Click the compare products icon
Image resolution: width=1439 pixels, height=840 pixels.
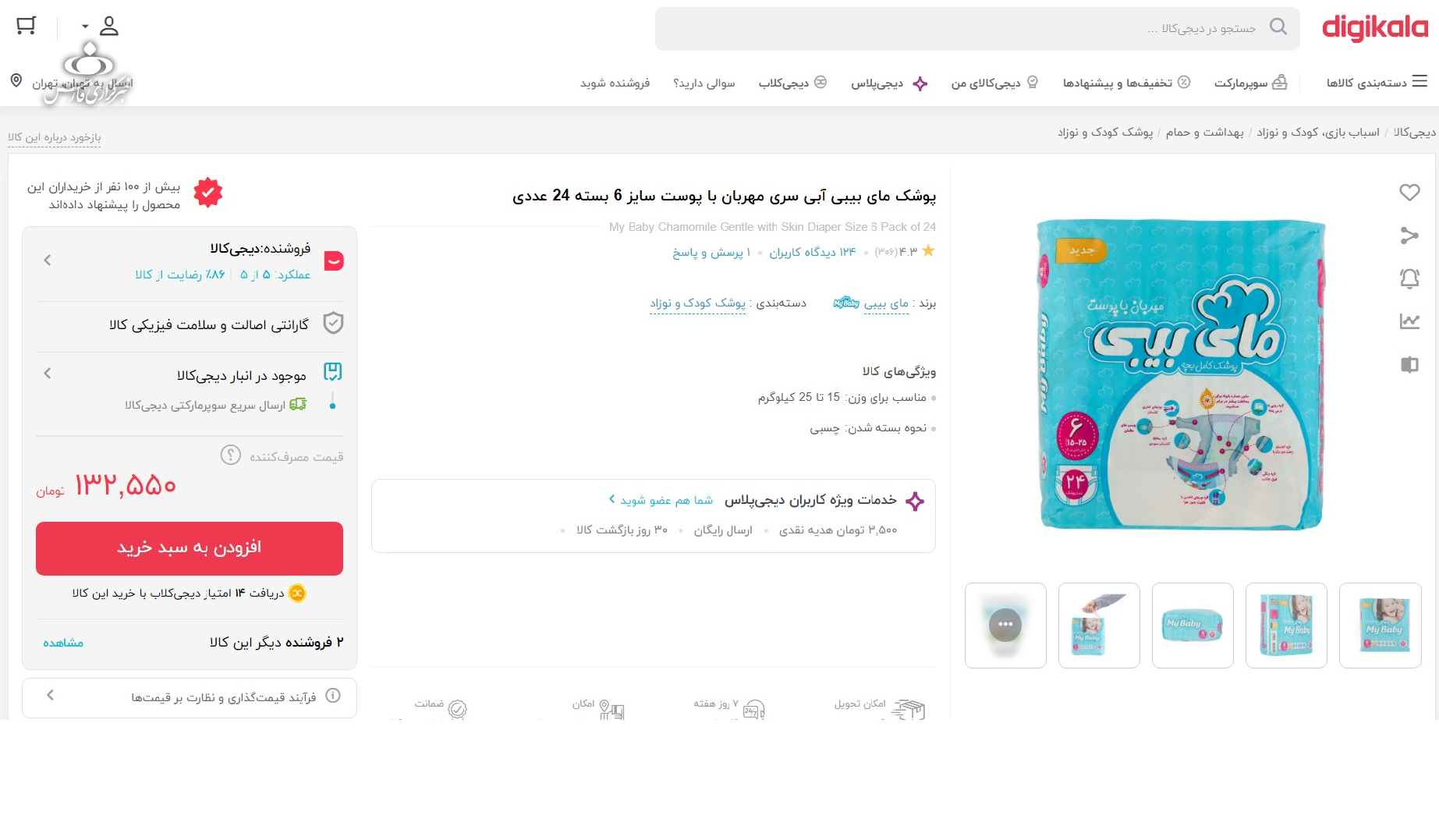point(1409,364)
